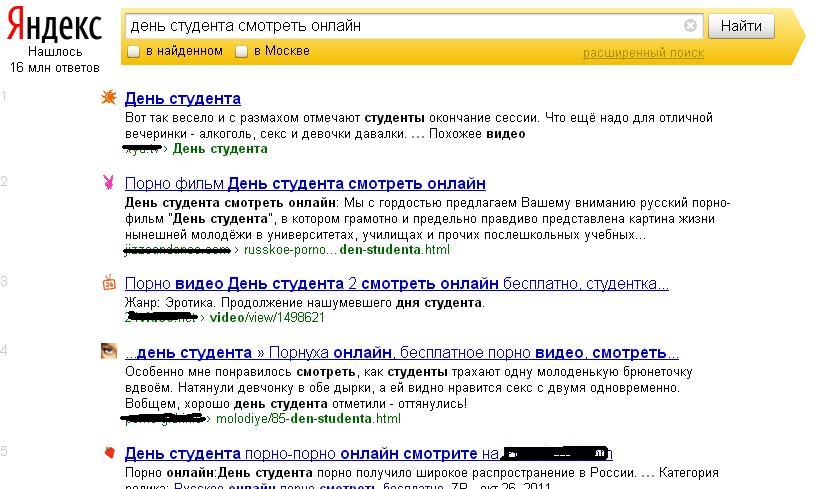The height and width of the screenshot is (489, 815).
Task: Open the first result titled 'День студента'
Action: (x=183, y=98)
